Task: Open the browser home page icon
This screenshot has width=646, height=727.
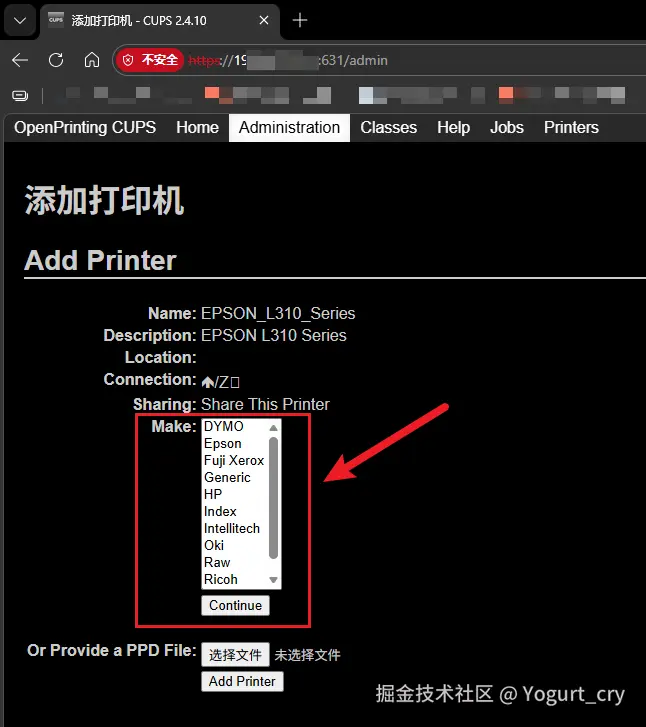Action: click(x=91, y=60)
